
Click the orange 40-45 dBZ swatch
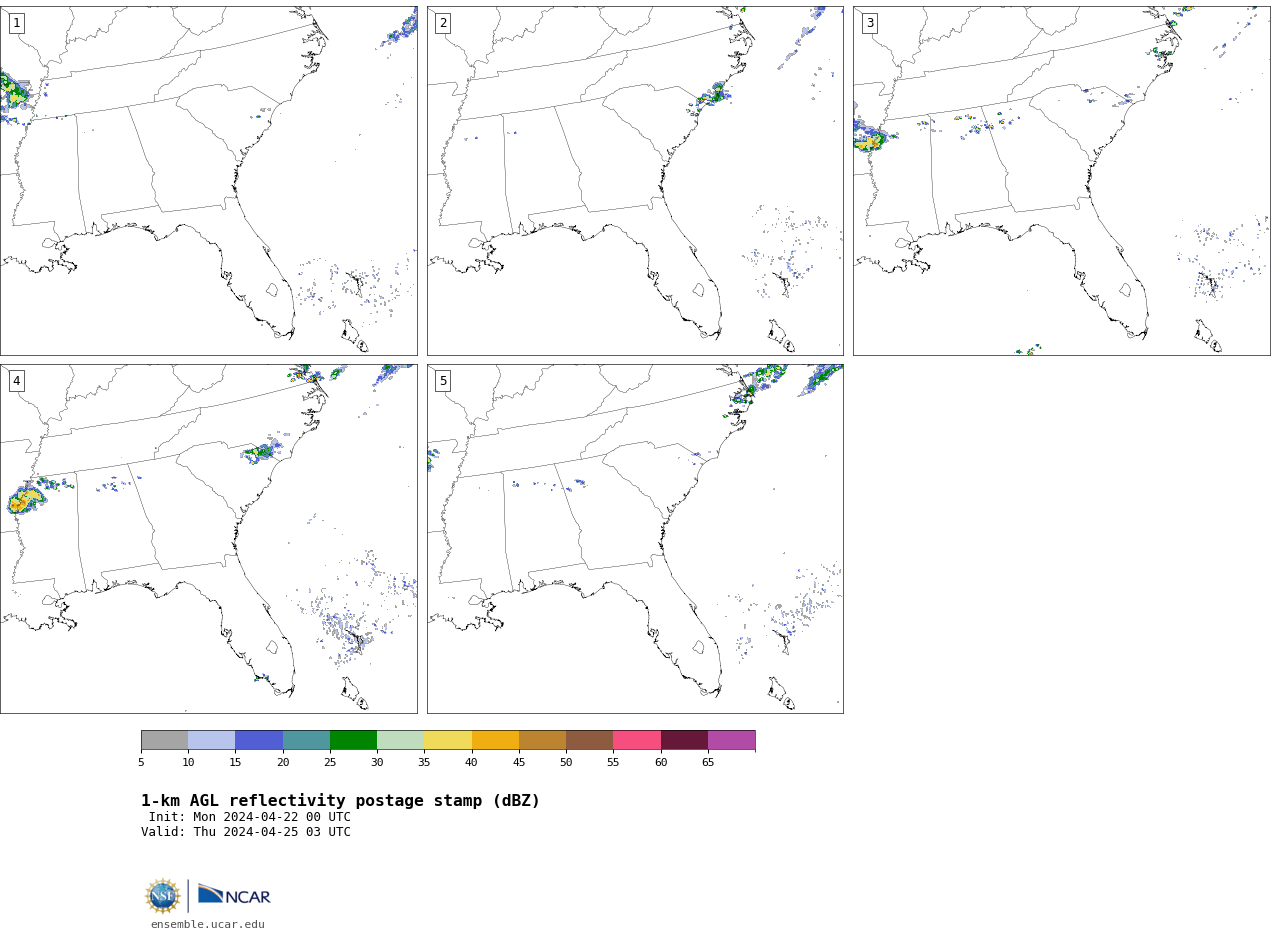pyautogui.click(x=495, y=740)
